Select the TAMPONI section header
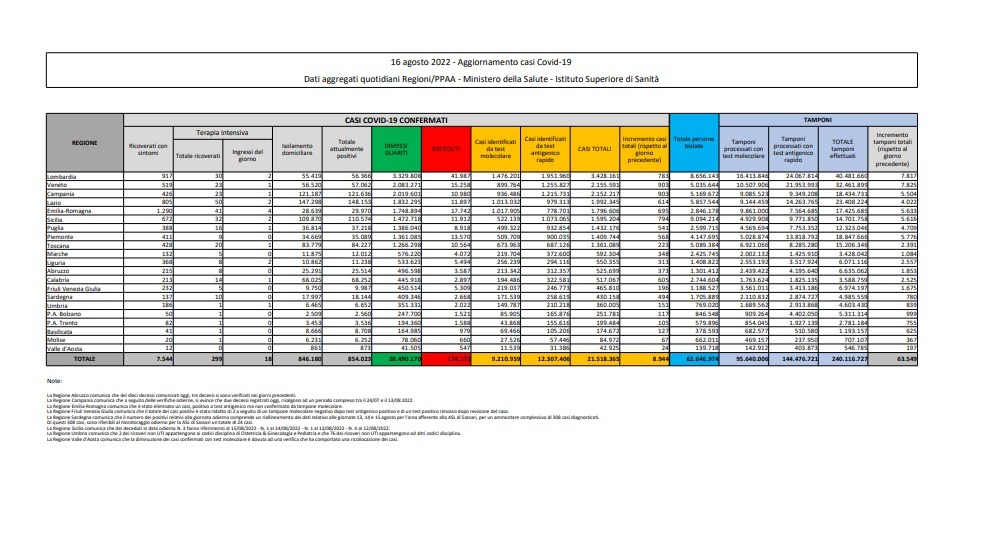Image resolution: width=1008 pixels, height=542 pixels. click(817, 118)
